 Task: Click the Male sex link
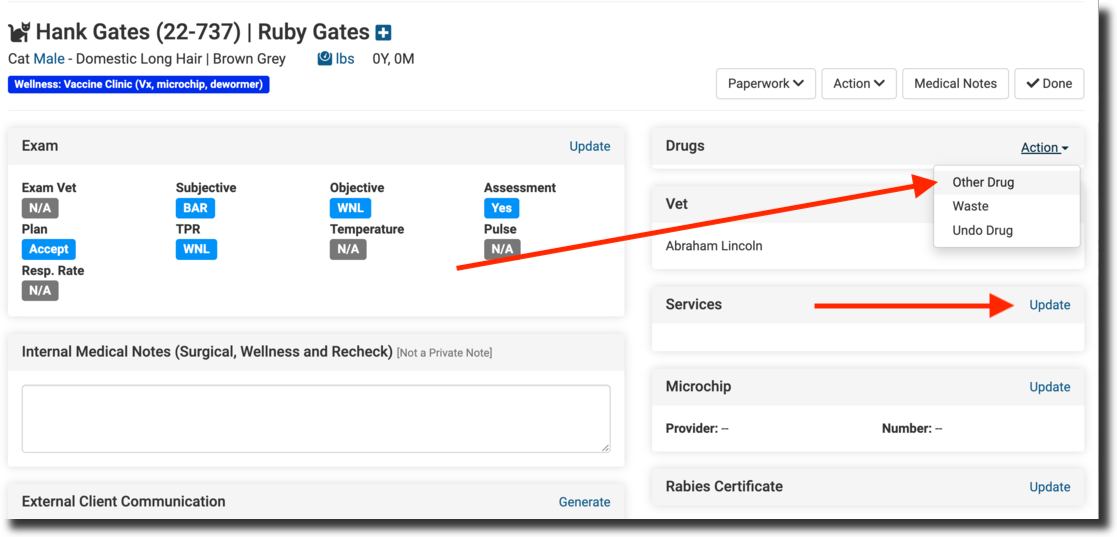pos(49,59)
